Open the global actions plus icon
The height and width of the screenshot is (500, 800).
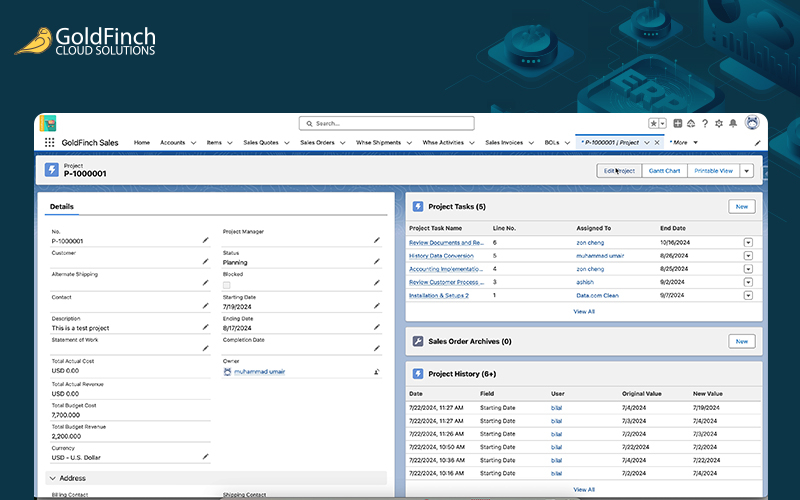pyautogui.click(x=678, y=123)
